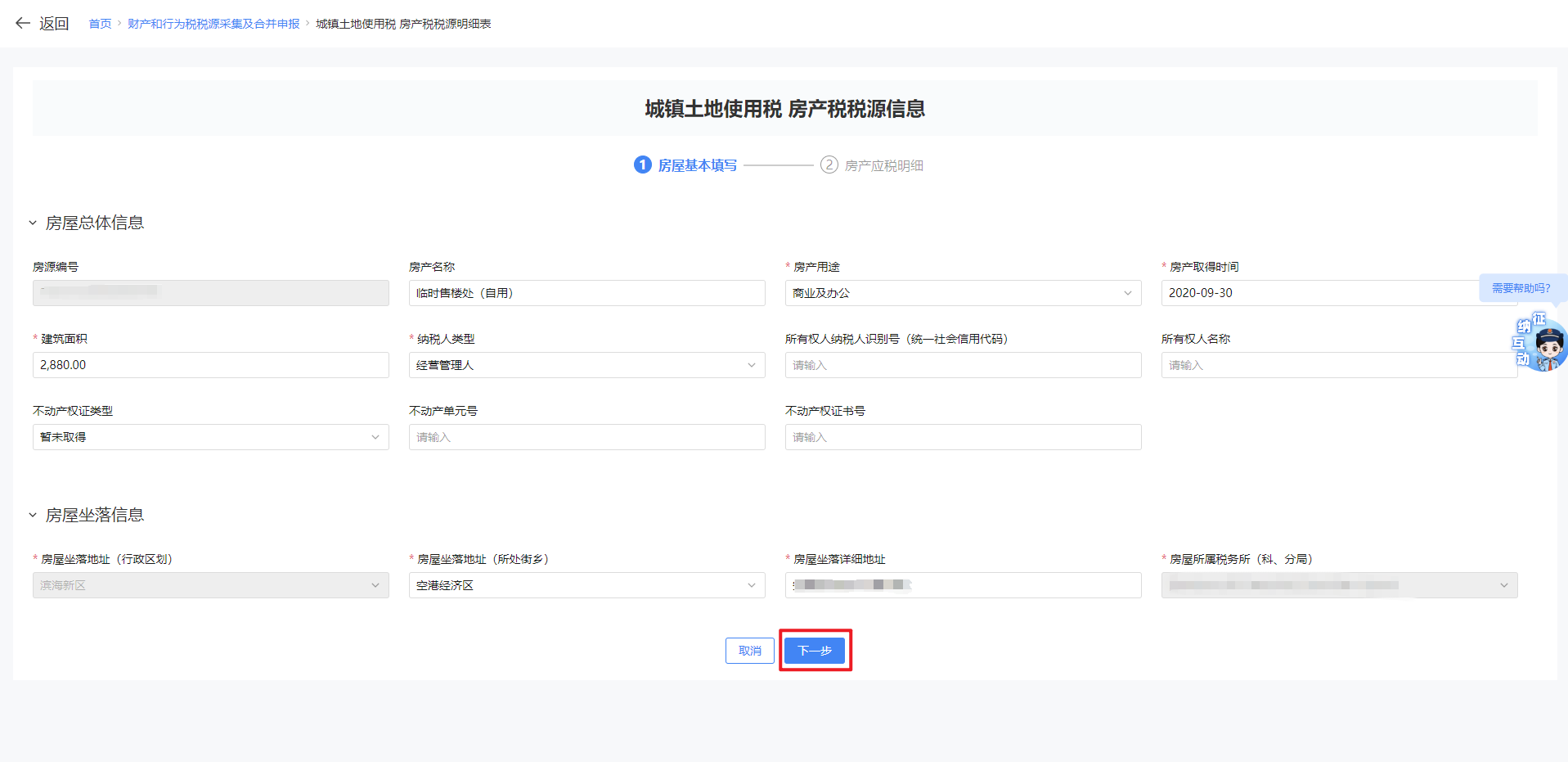Click step 2 circle icon 房产应税明细
The width and height of the screenshot is (1568, 762).
point(829,165)
